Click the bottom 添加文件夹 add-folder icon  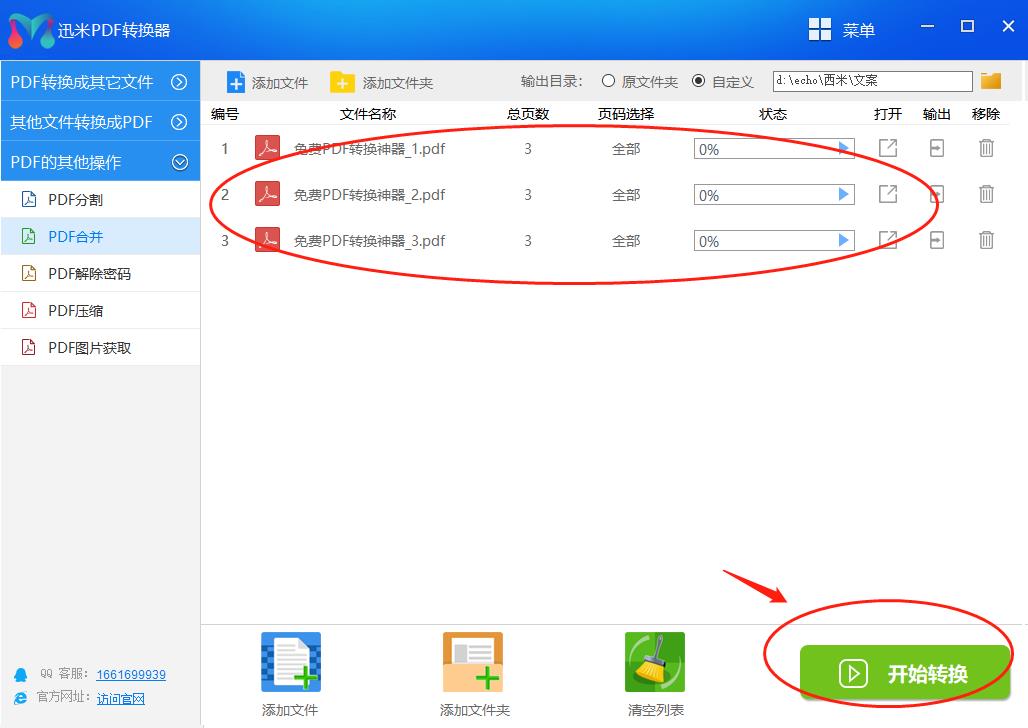point(472,661)
